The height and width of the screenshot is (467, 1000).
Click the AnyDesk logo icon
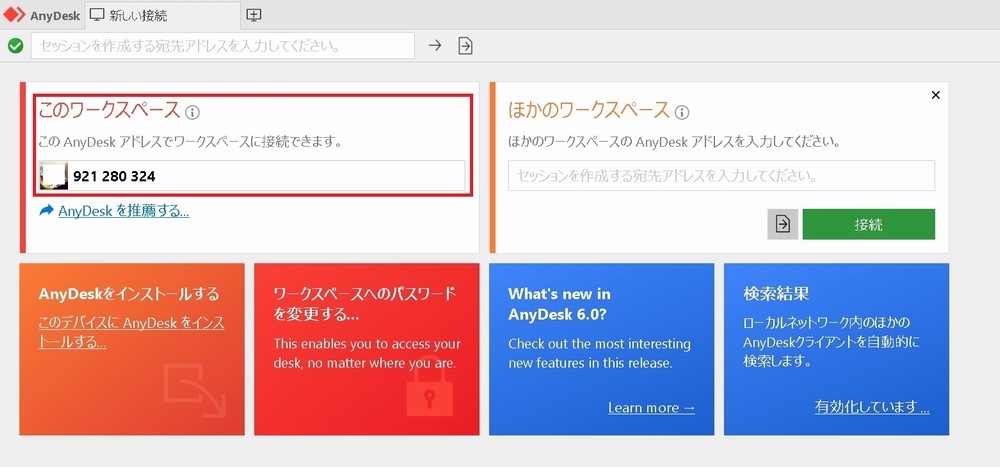13,15
